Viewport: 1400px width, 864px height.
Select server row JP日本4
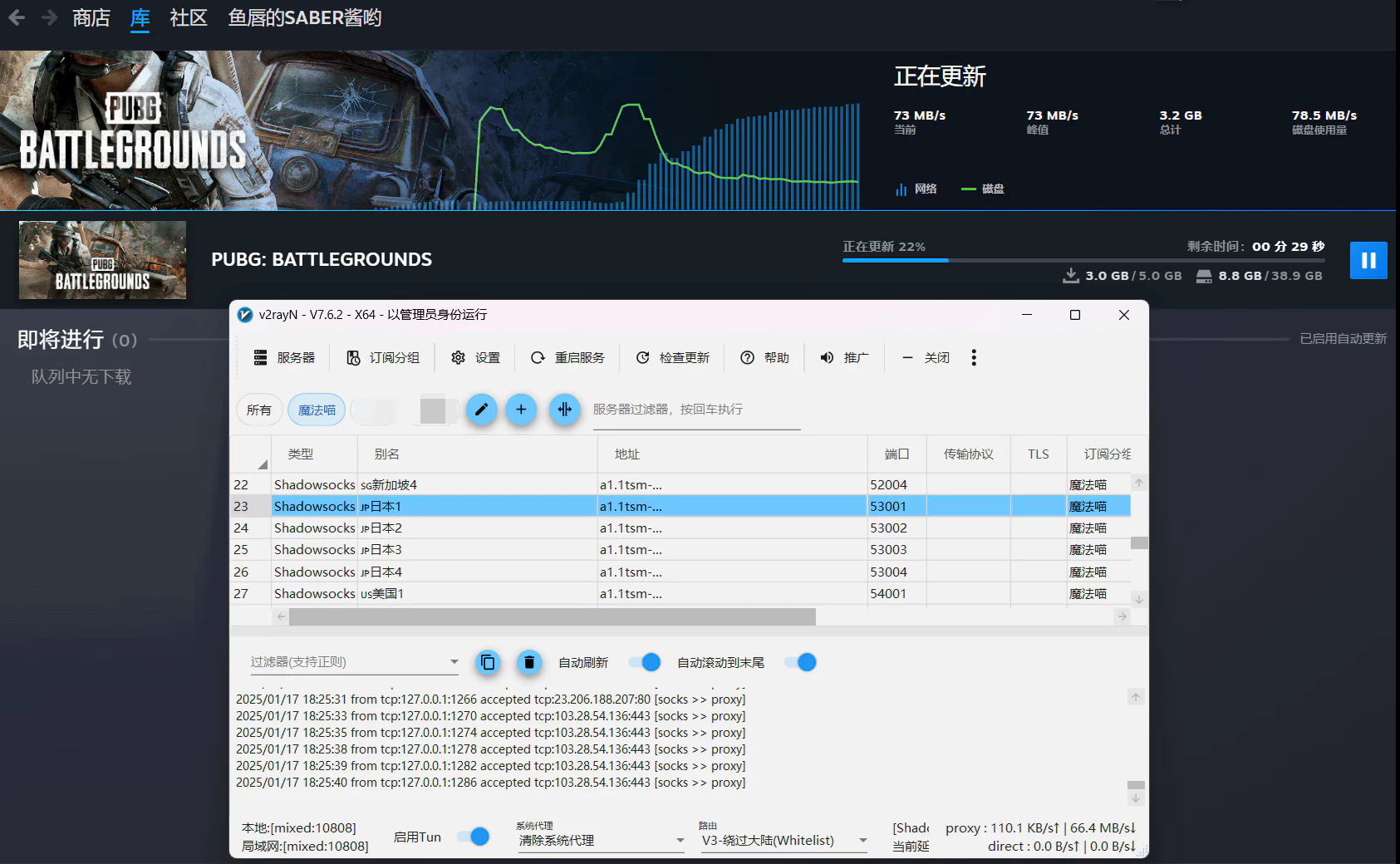point(680,572)
